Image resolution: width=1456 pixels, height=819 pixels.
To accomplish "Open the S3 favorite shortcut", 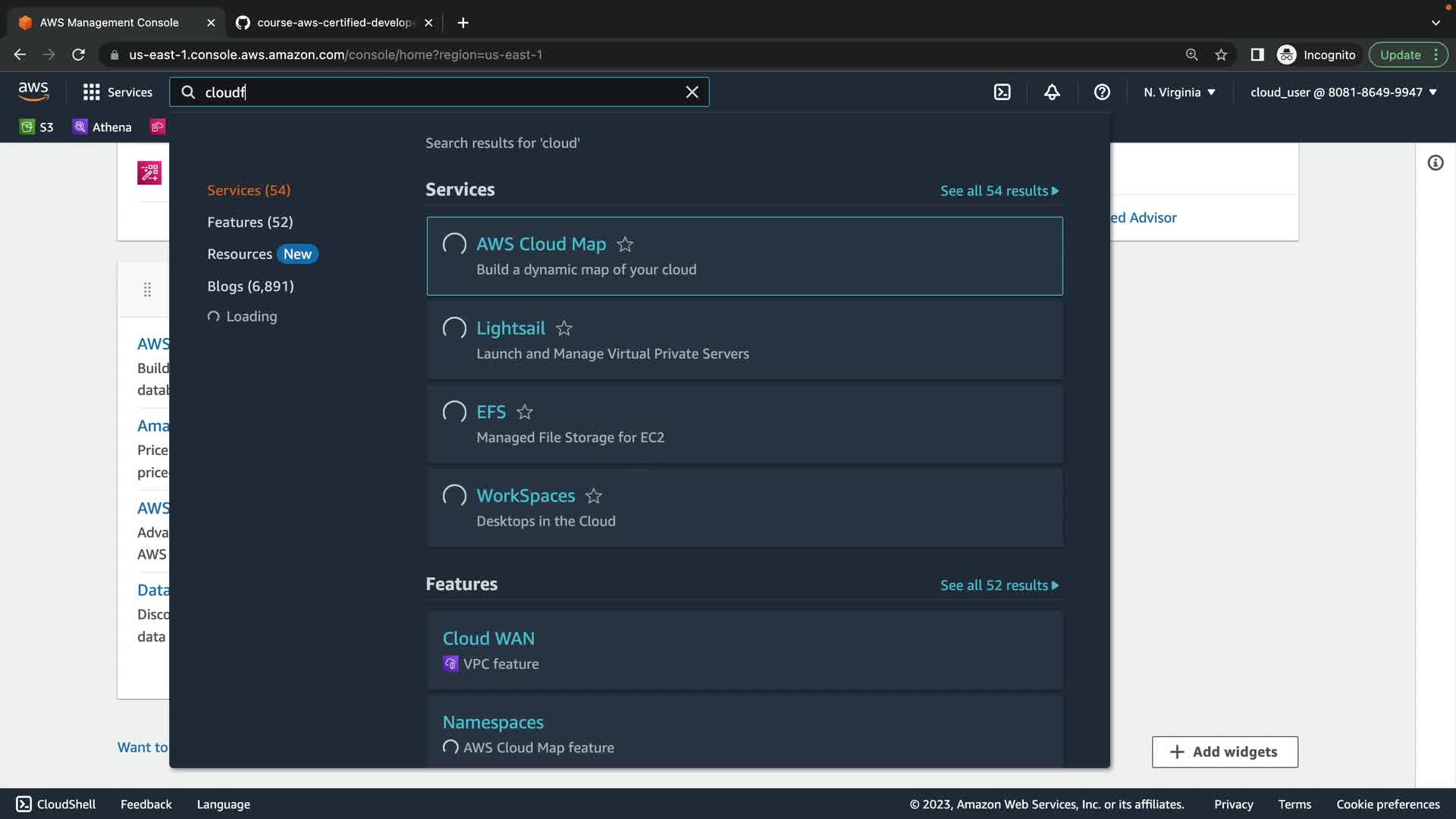I will 37,127.
